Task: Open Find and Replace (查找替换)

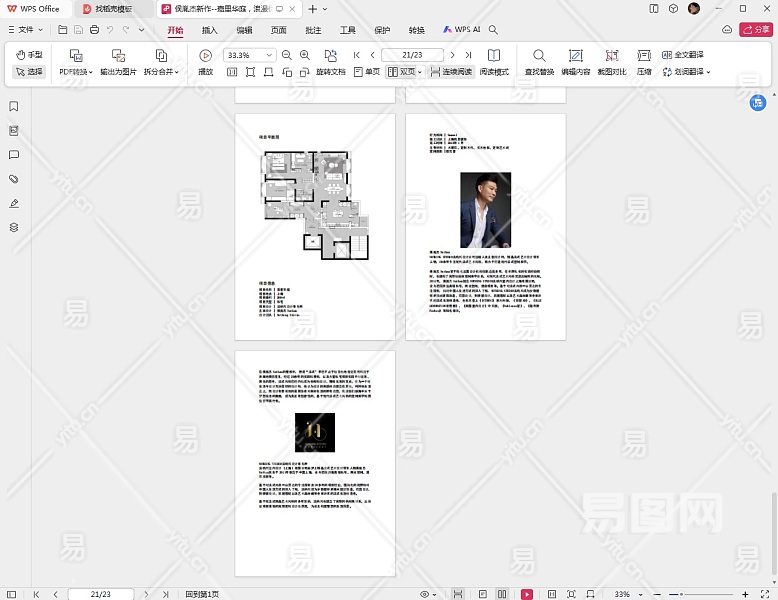Action: tap(539, 56)
